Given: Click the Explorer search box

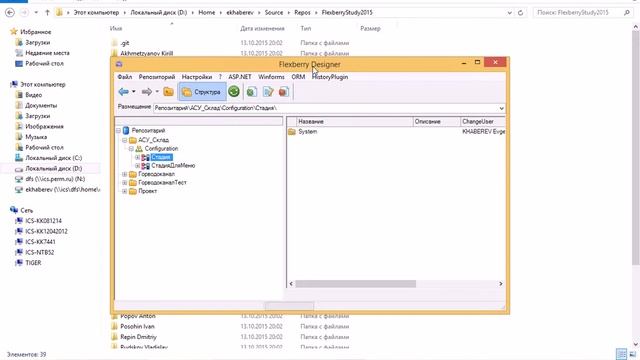Looking at the screenshot, I should click(x=582, y=13).
